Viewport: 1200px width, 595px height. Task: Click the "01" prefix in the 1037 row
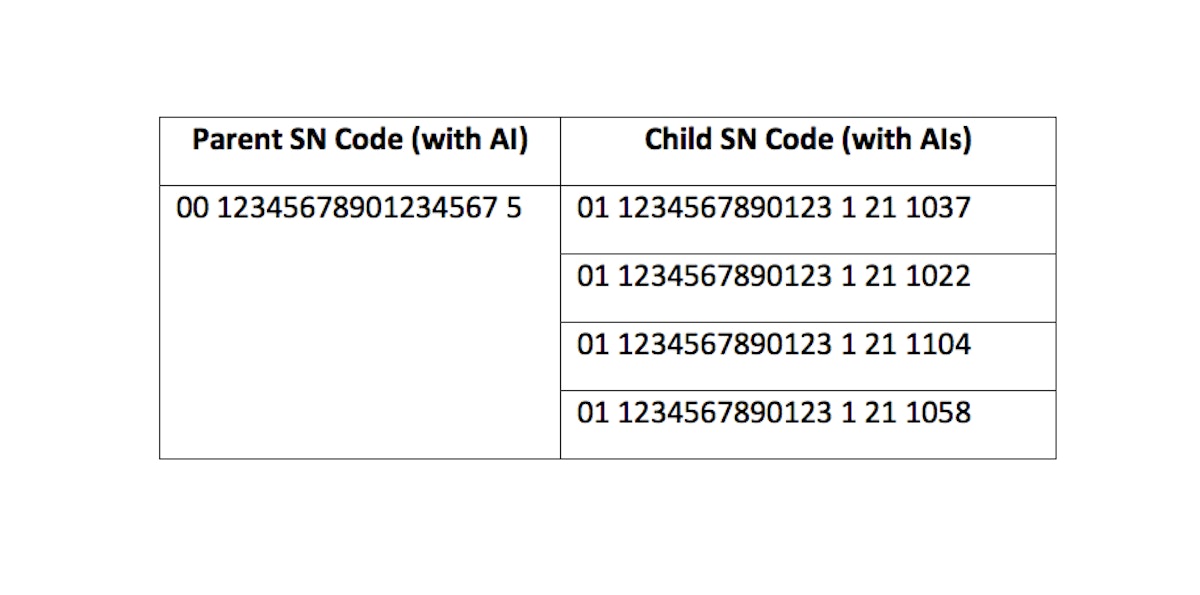[593, 209]
